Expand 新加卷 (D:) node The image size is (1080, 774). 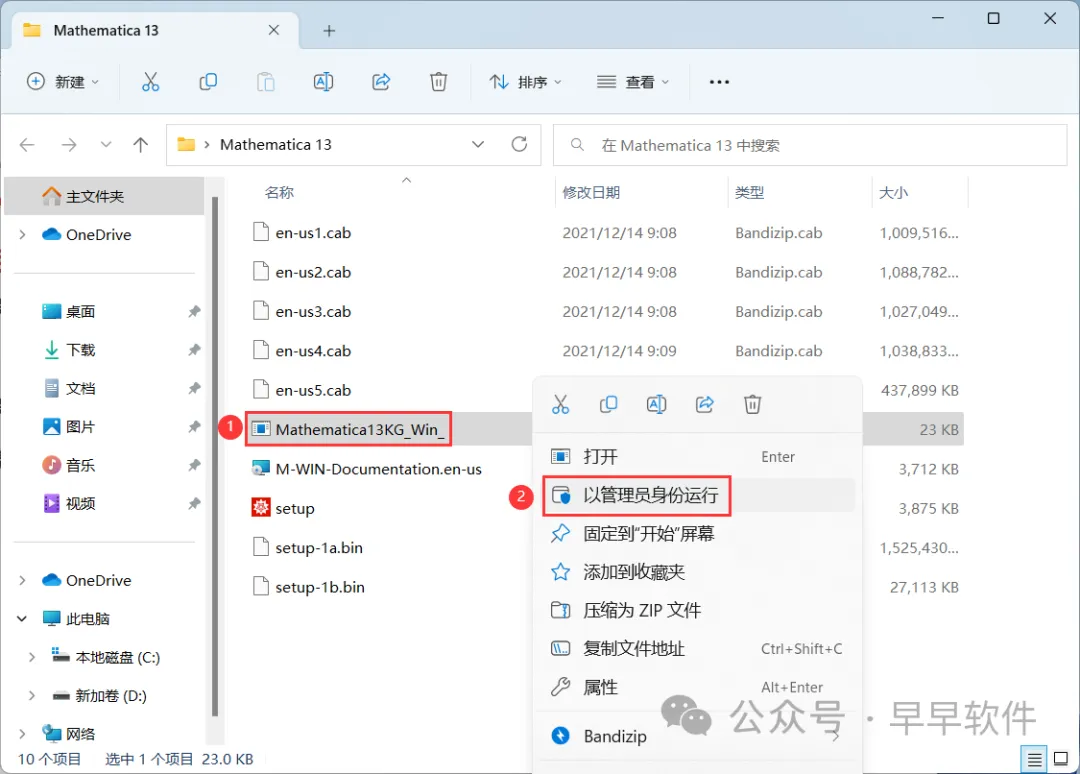(32, 695)
